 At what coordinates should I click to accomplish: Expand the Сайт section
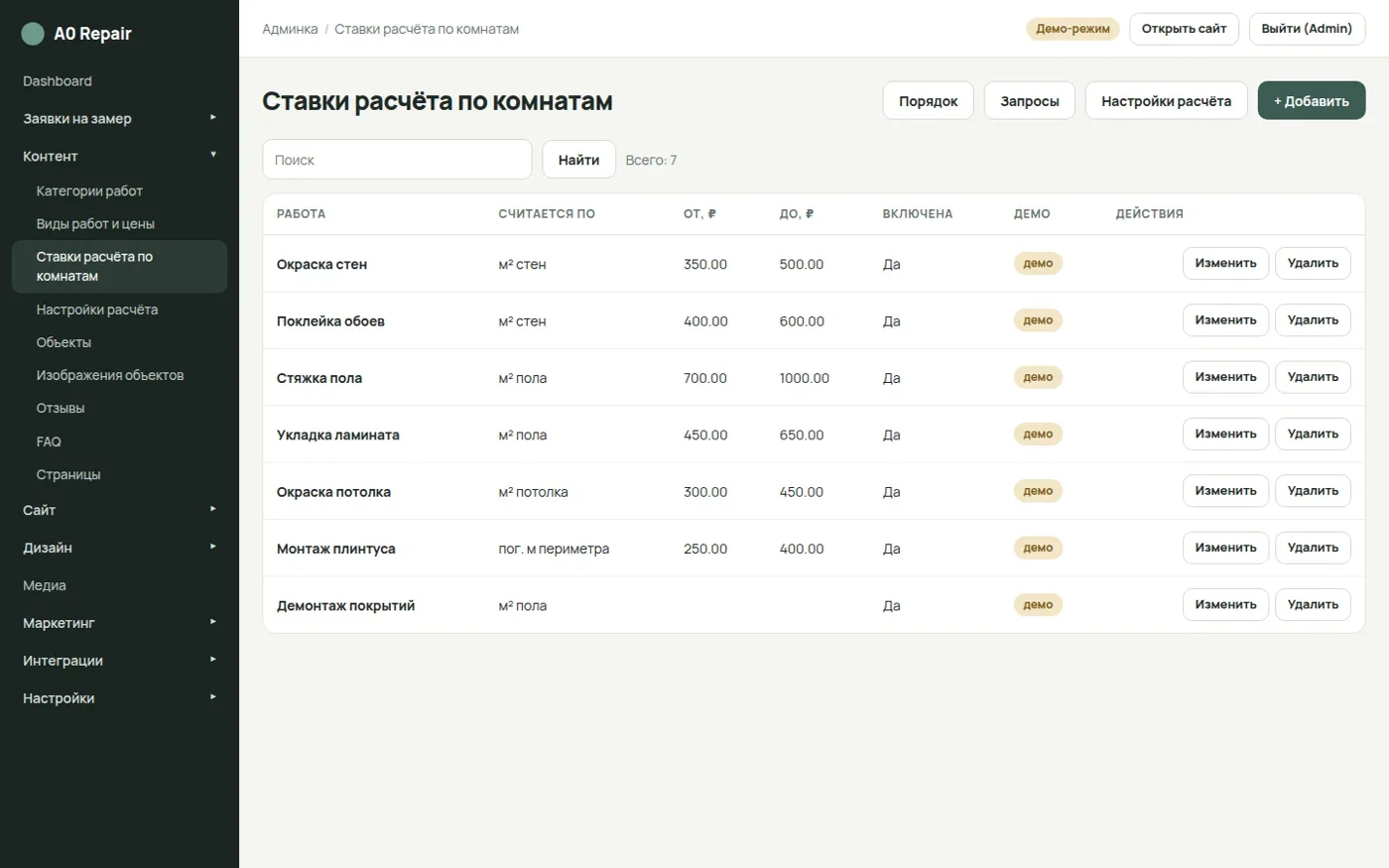(x=119, y=510)
